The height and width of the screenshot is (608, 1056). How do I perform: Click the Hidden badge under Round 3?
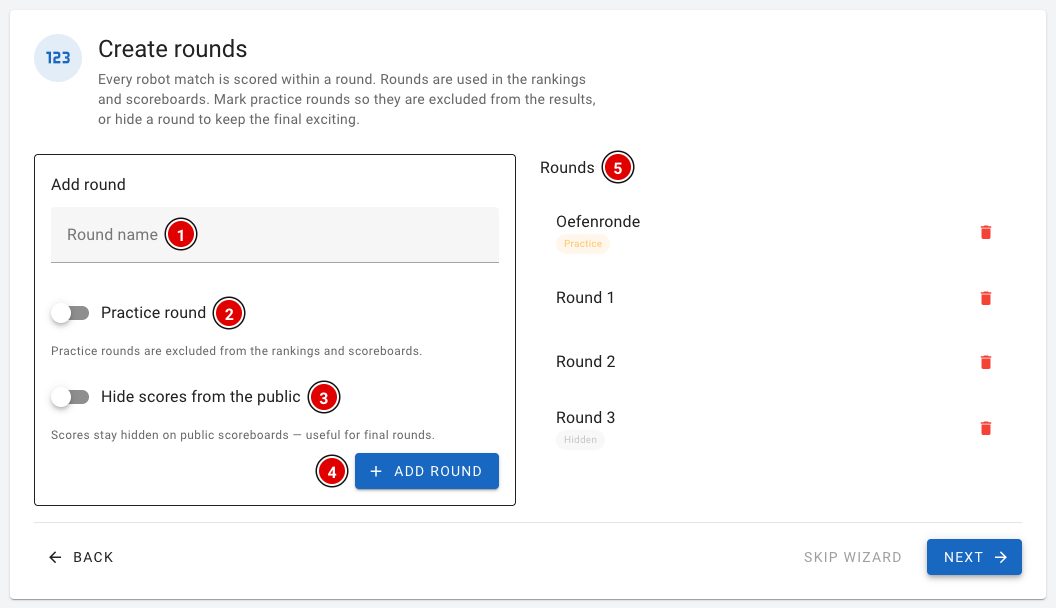(581, 440)
